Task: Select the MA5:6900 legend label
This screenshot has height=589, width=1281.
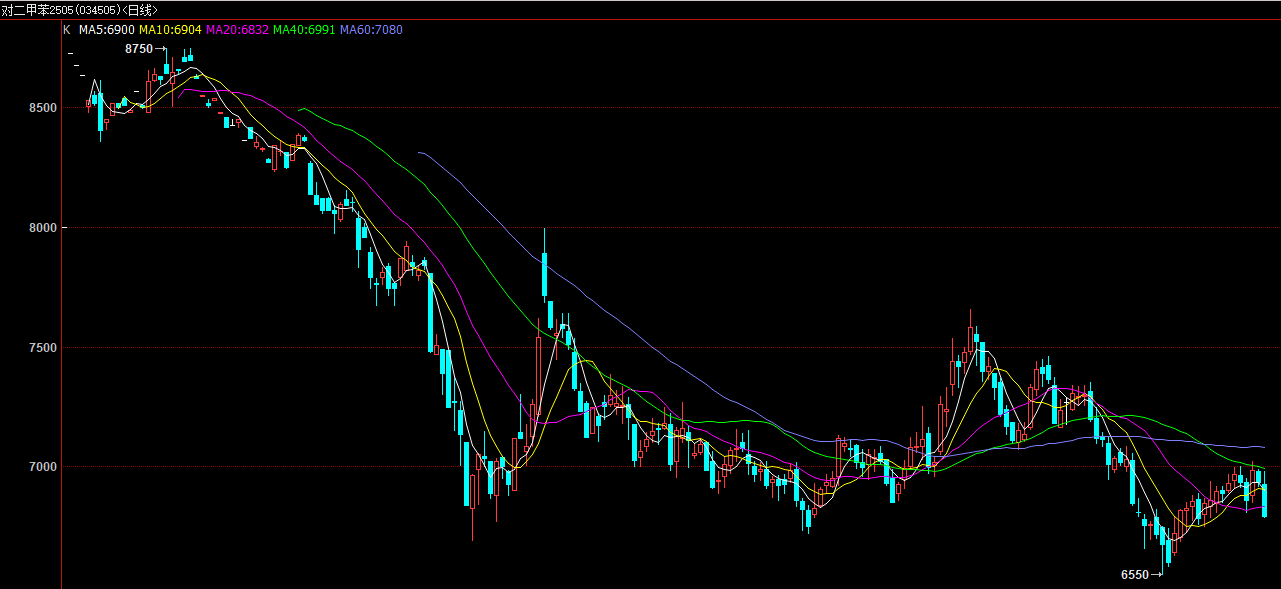Action: 107,30
